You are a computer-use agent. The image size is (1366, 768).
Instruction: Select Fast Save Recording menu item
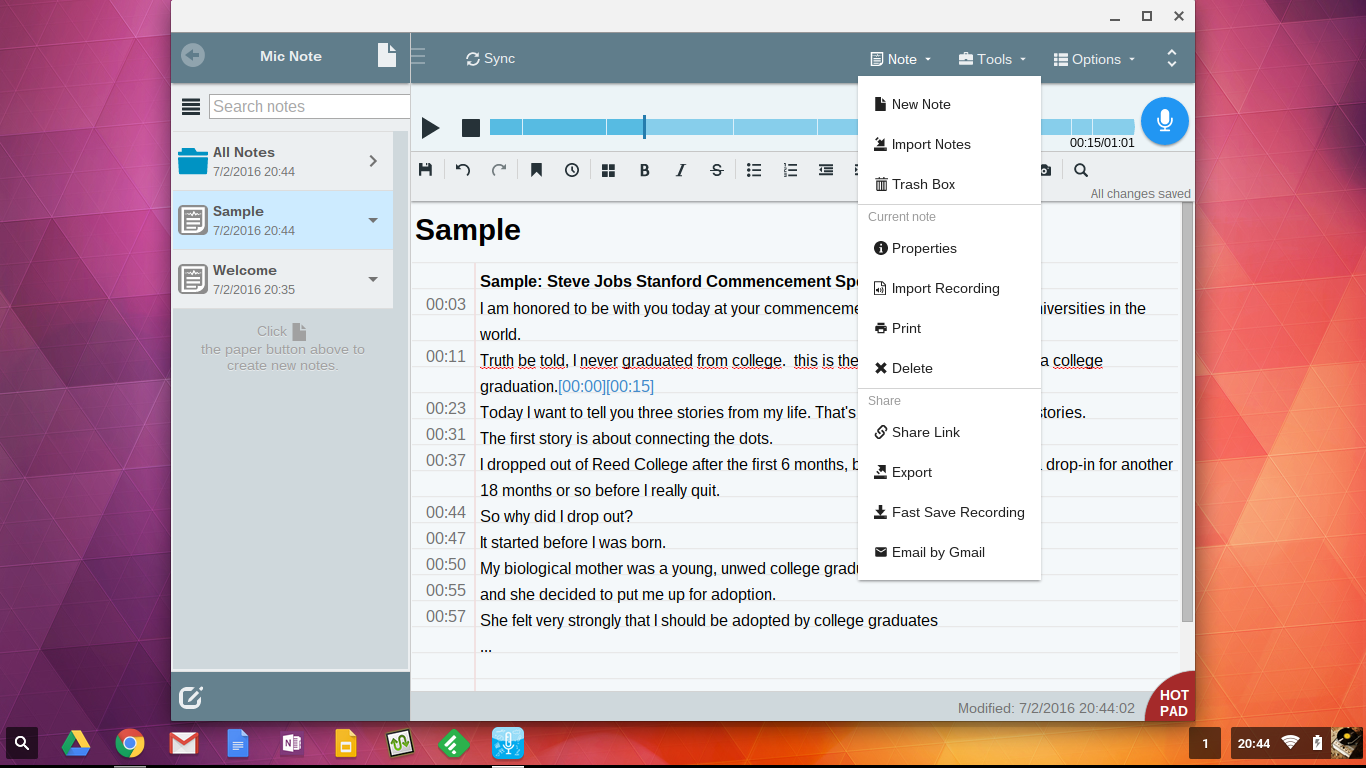pyautogui.click(x=949, y=512)
